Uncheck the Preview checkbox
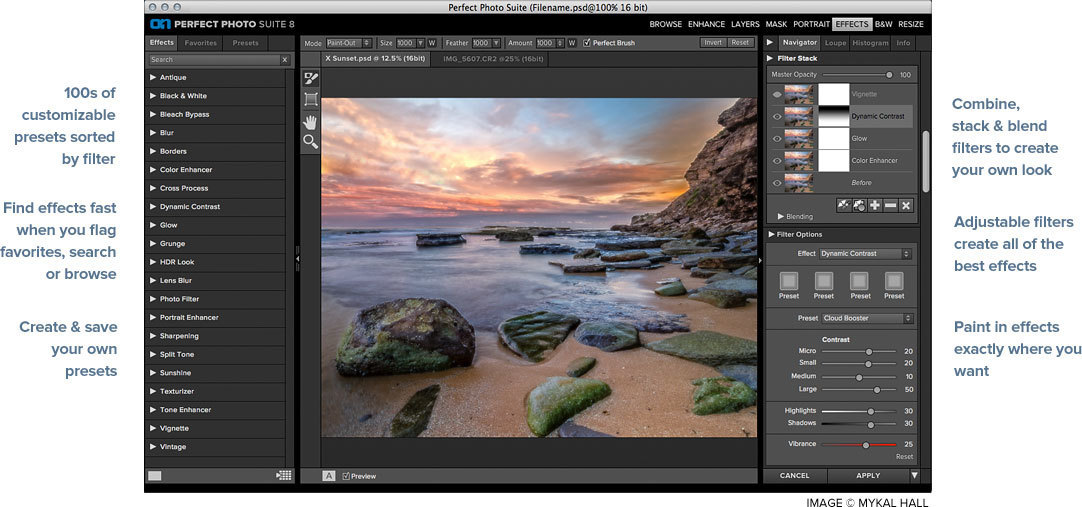The height and width of the screenshot is (507, 1082). (x=347, y=476)
